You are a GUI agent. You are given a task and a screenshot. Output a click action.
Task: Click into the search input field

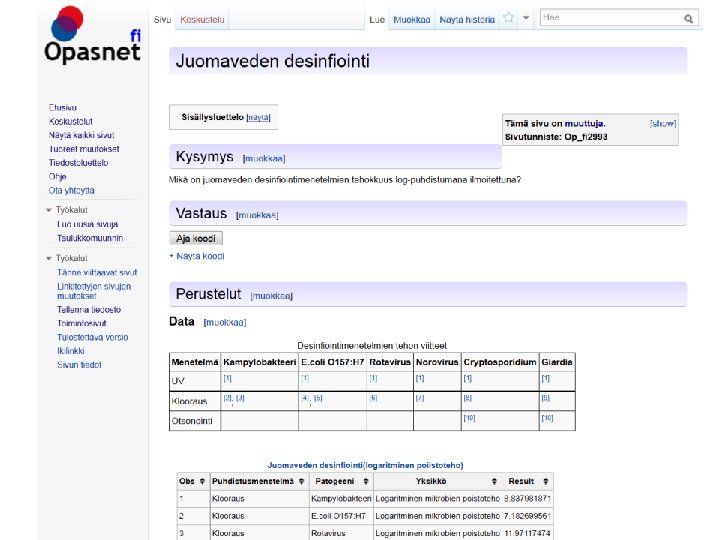pyautogui.click(x=611, y=18)
